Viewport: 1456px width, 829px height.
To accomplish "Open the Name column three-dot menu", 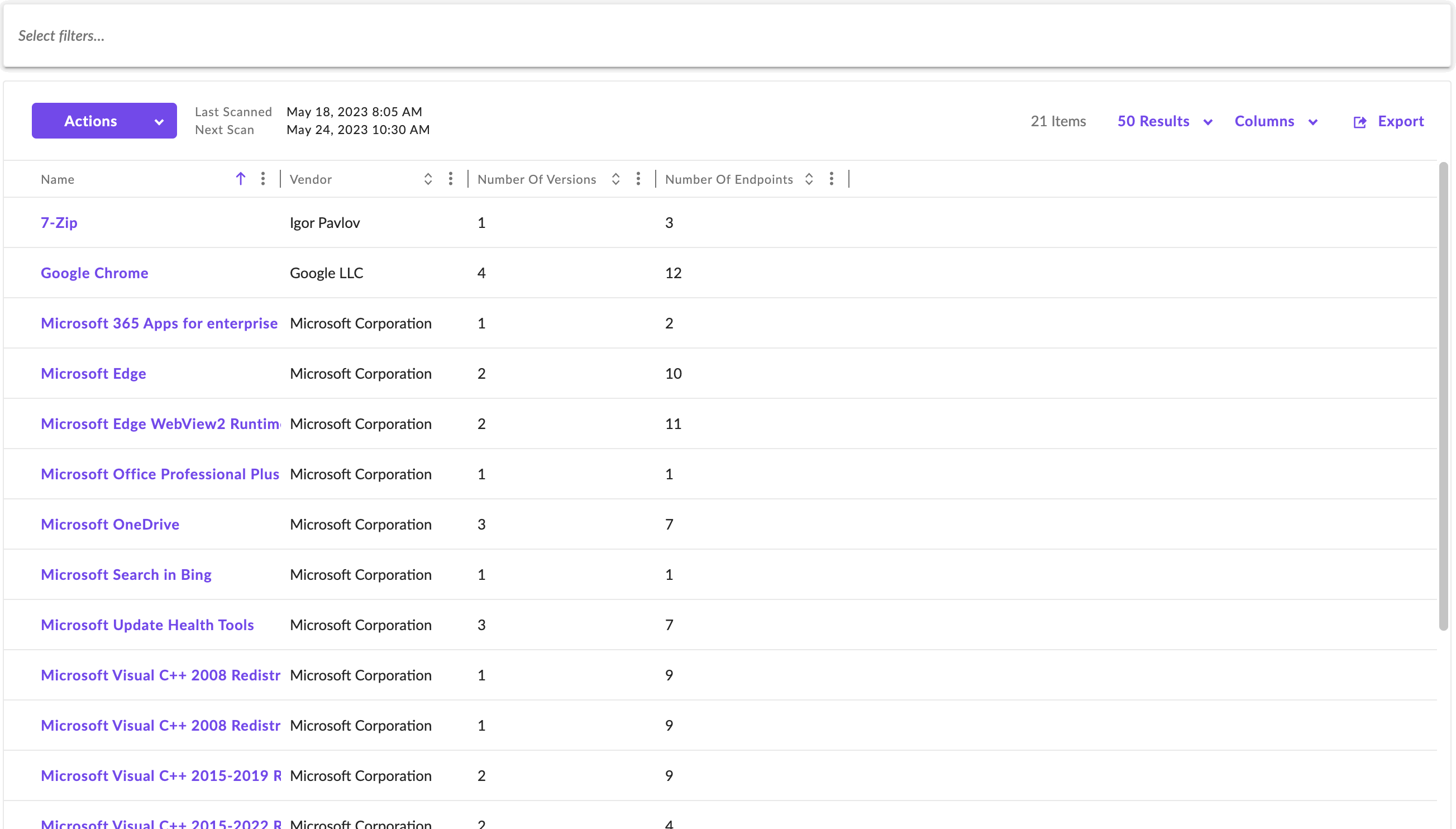I will 262,179.
